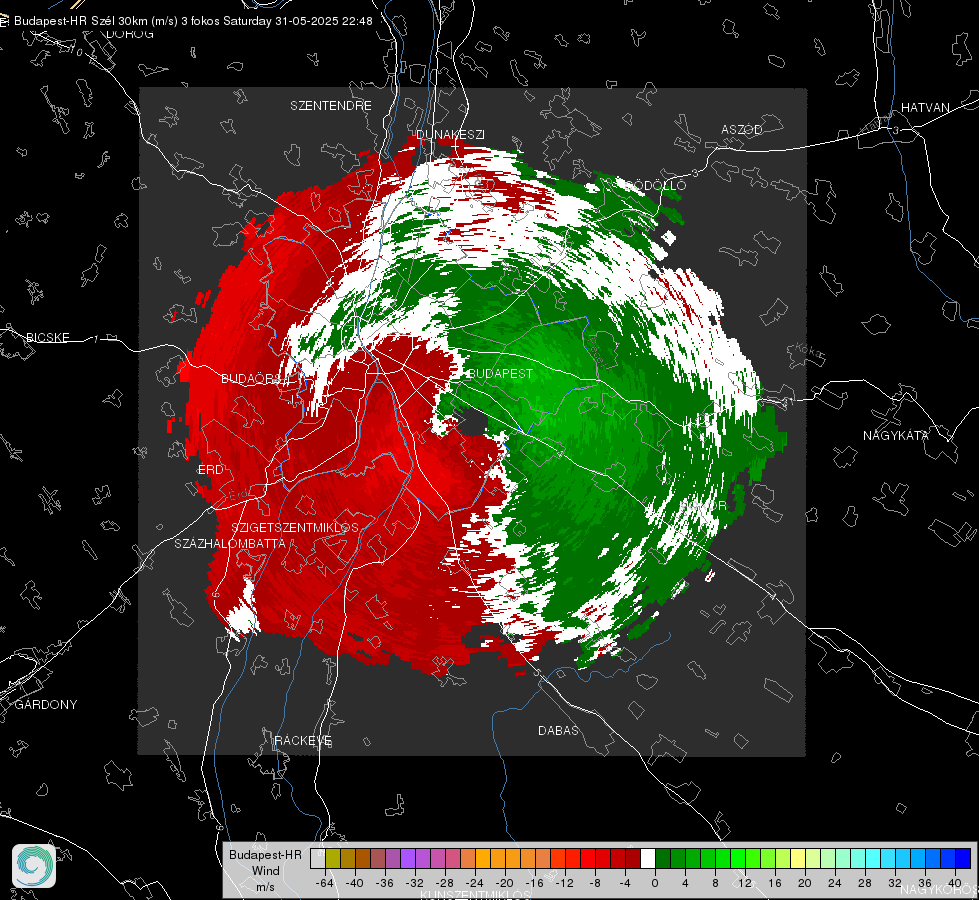Select the DUNAKESZI town label
The height and width of the screenshot is (900, 979).
(450, 134)
